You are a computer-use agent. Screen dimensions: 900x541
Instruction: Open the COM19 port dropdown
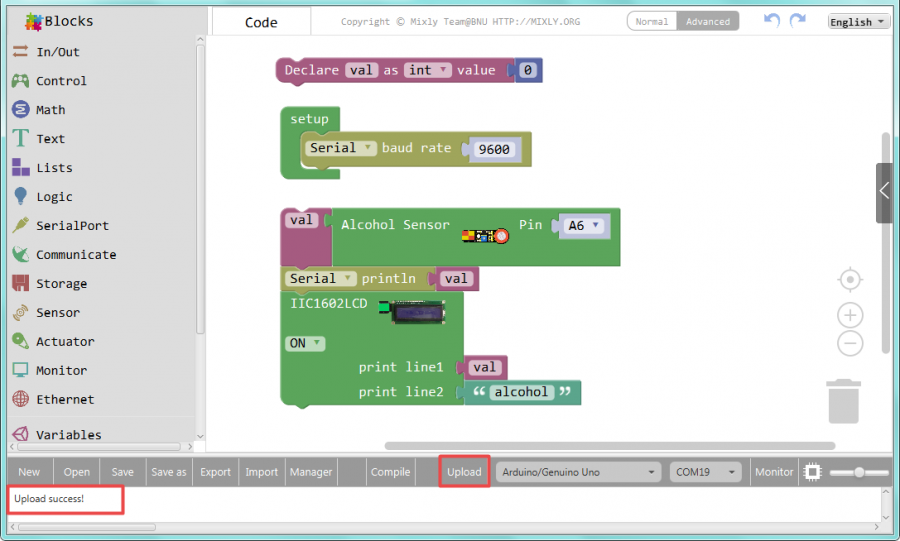pos(706,472)
